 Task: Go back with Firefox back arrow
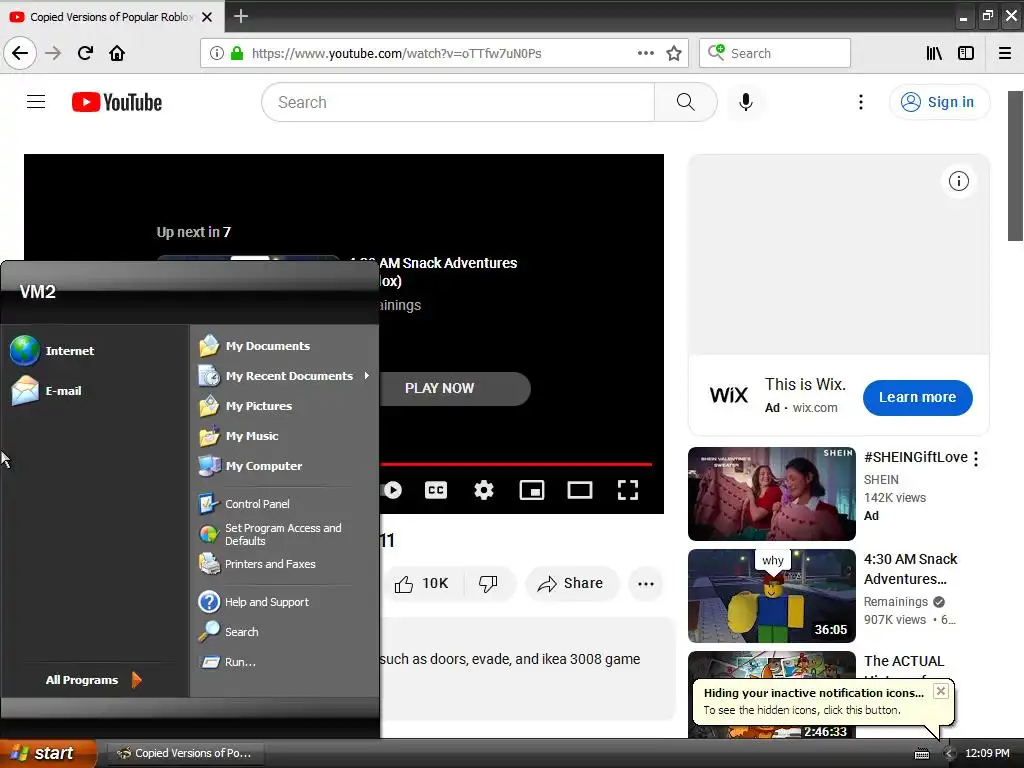[x=20, y=53]
